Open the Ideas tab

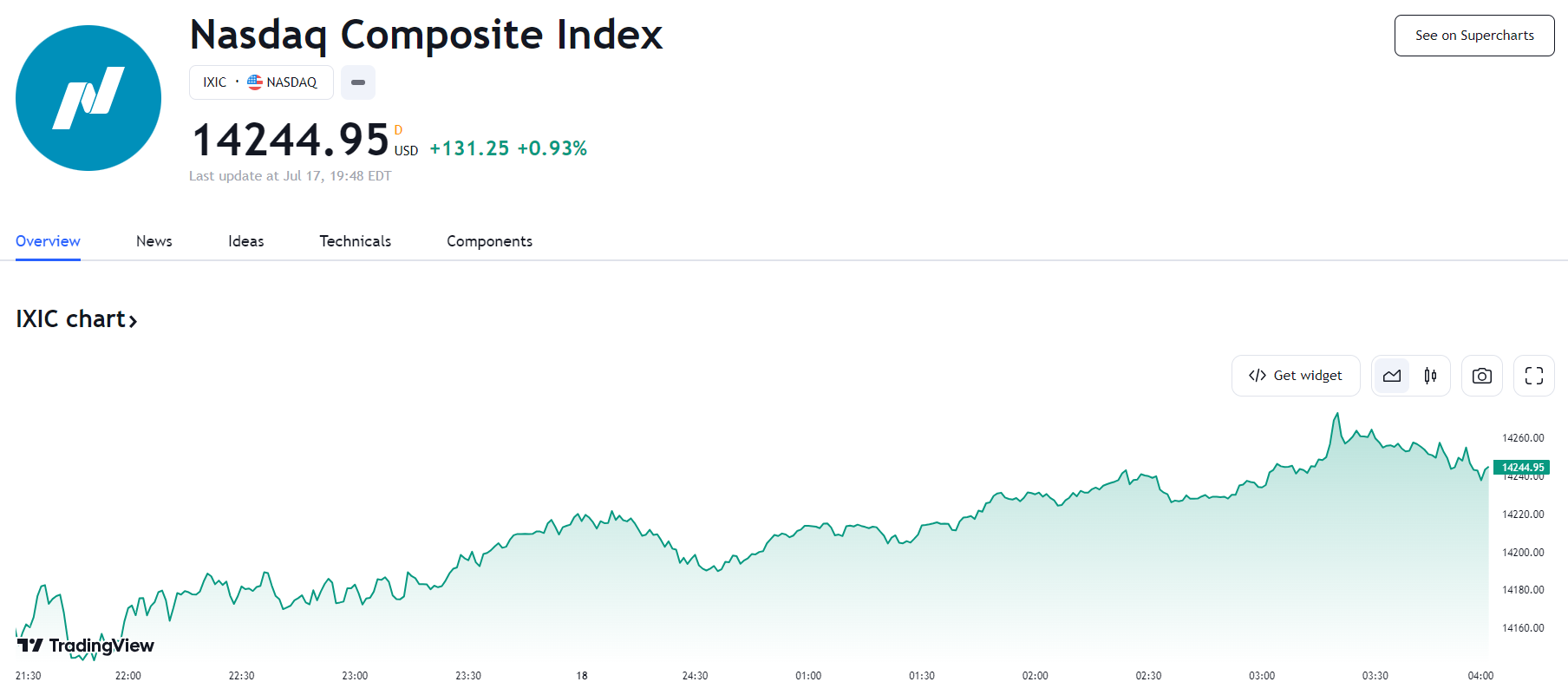tap(246, 241)
